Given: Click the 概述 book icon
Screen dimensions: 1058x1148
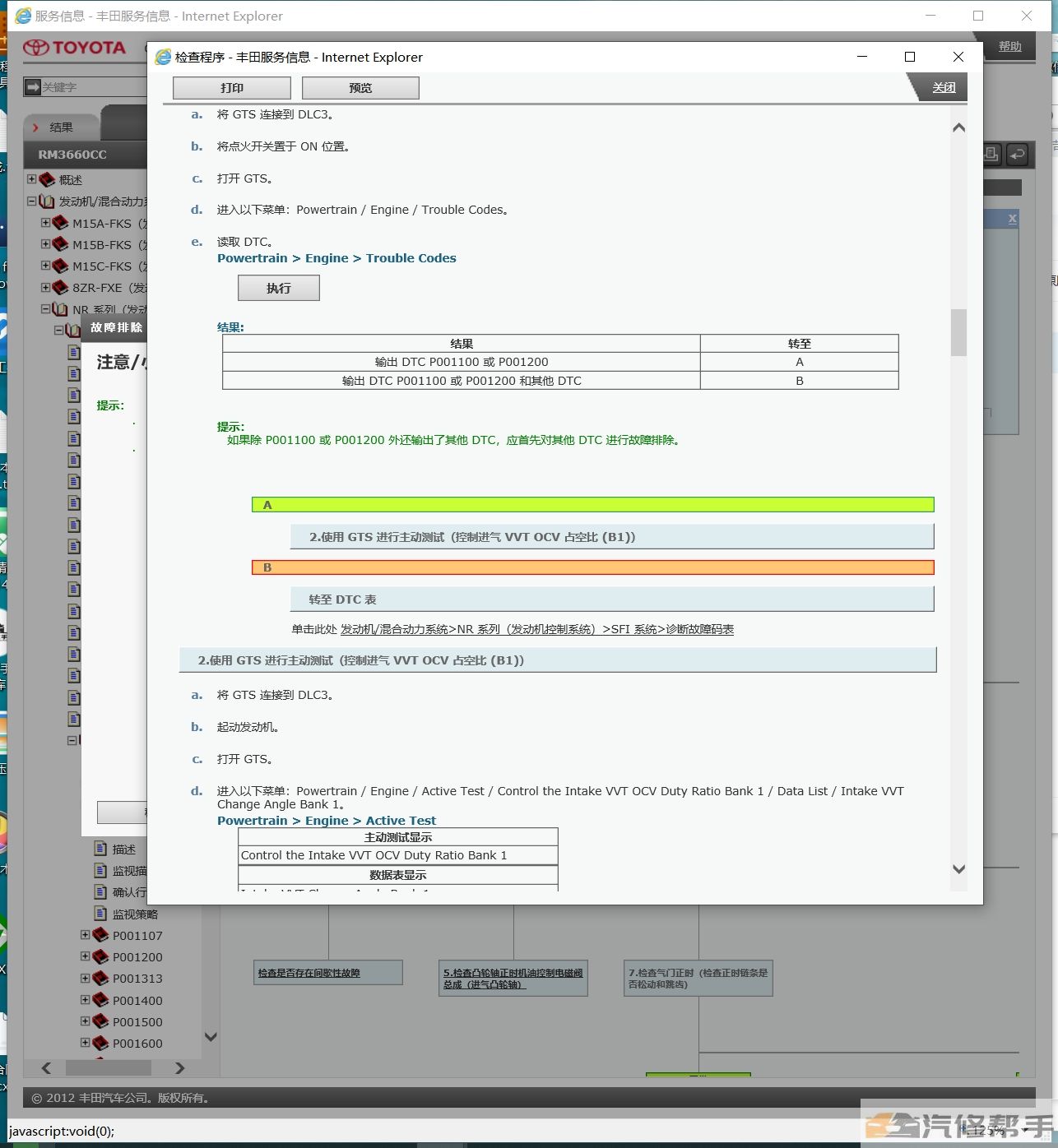Looking at the screenshot, I should click(x=47, y=179).
